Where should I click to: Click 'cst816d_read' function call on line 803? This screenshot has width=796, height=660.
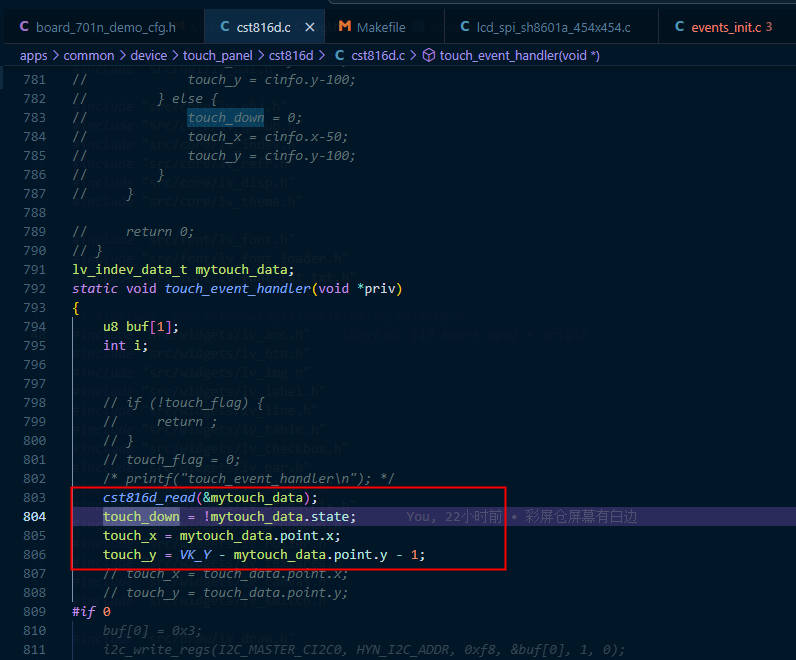click(149, 498)
